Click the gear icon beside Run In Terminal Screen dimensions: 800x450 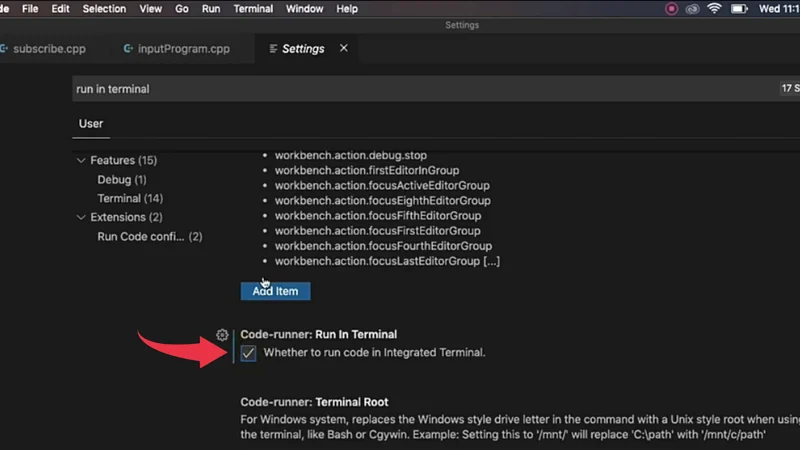(222, 335)
